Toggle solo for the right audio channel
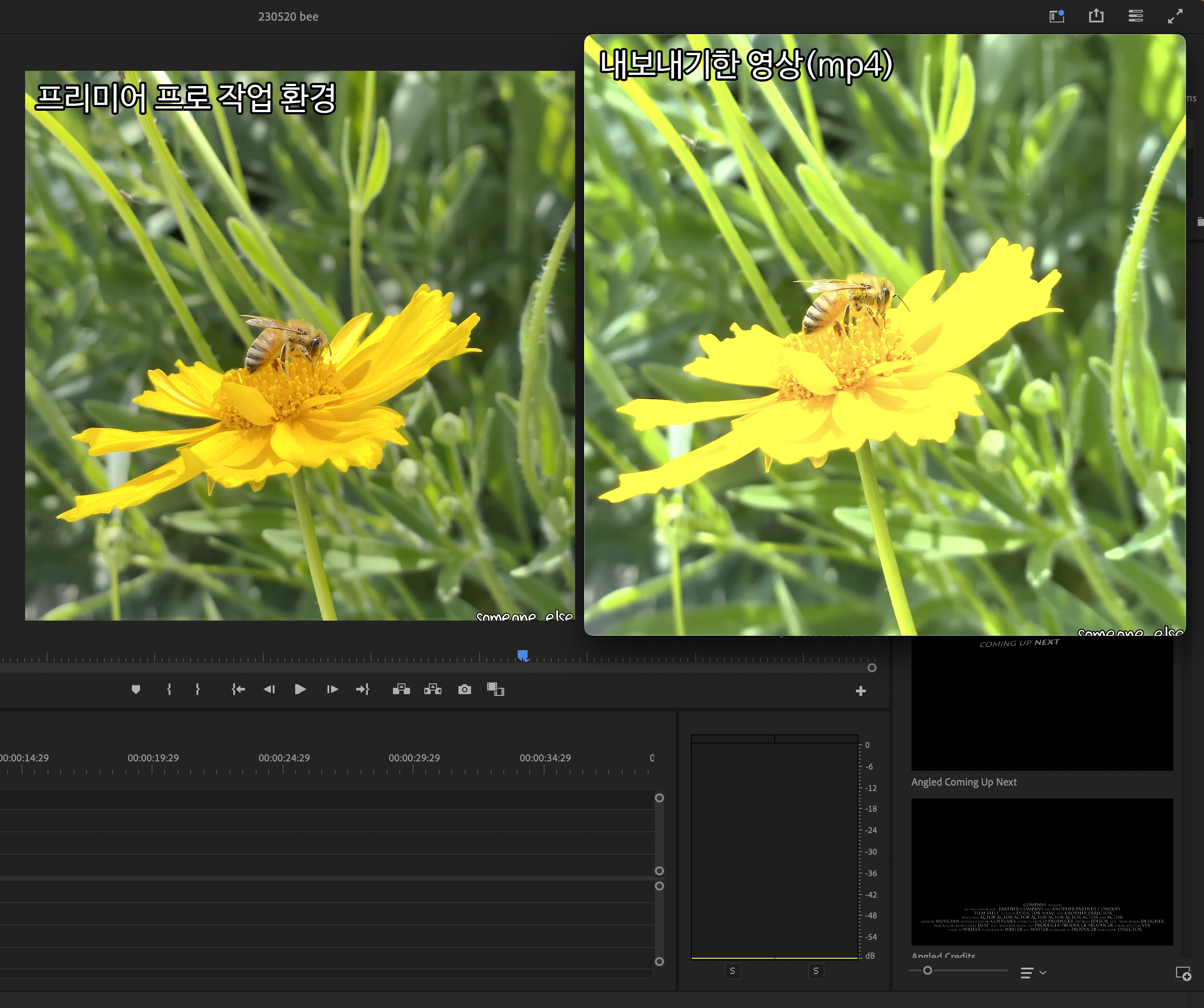The image size is (1204, 1008). tap(816, 971)
